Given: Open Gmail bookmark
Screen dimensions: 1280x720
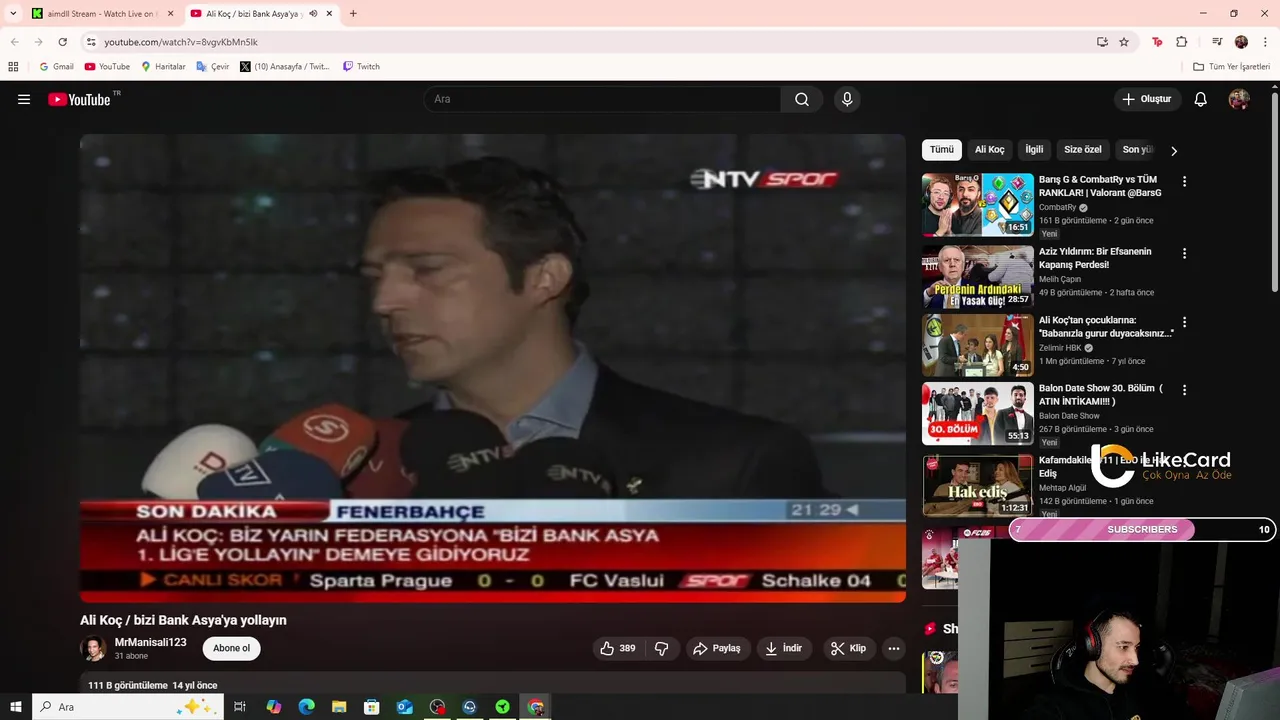Looking at the screenshot, I should [56, 66].
